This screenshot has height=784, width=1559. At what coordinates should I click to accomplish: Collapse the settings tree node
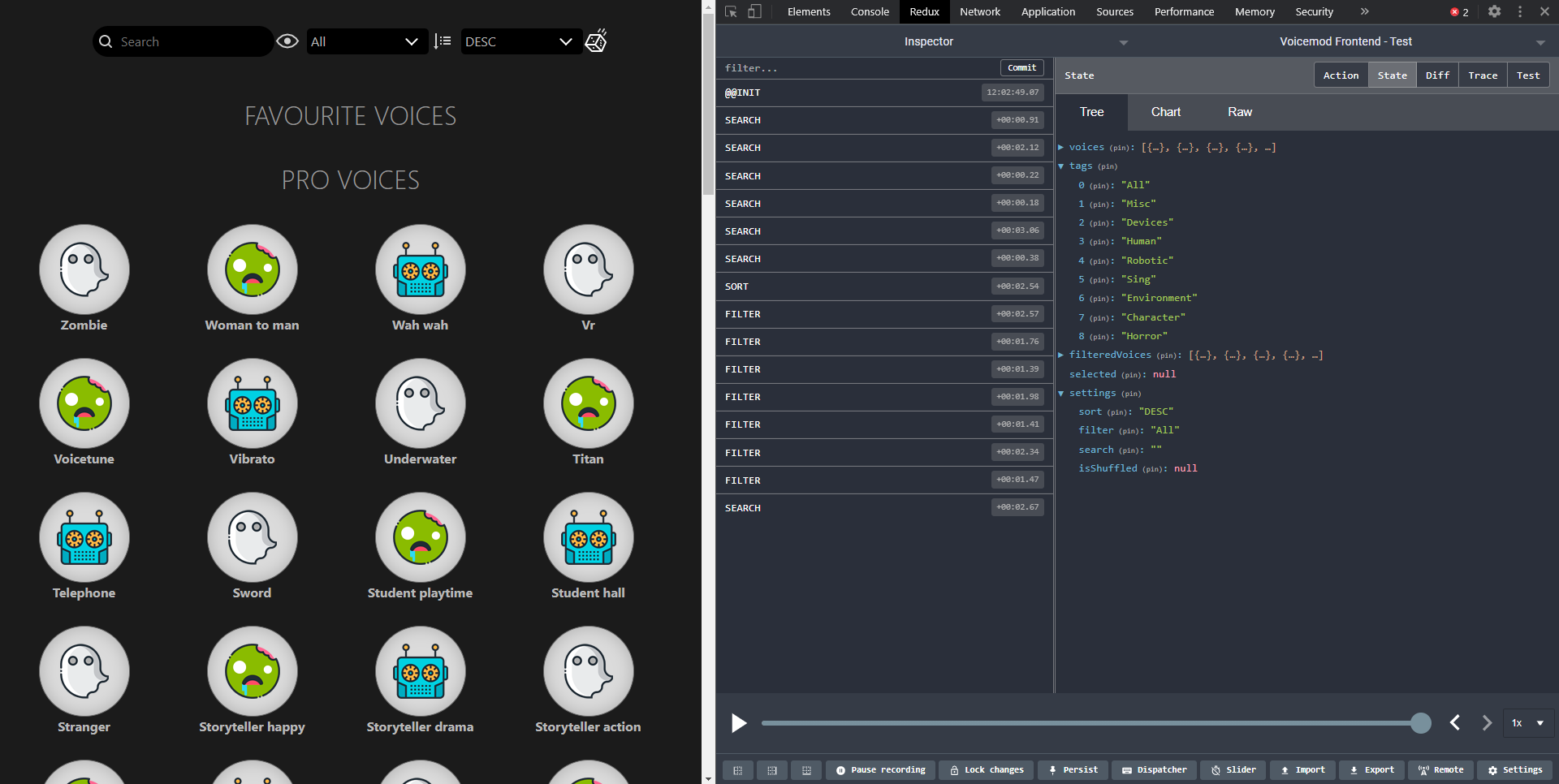point(1060,394)
